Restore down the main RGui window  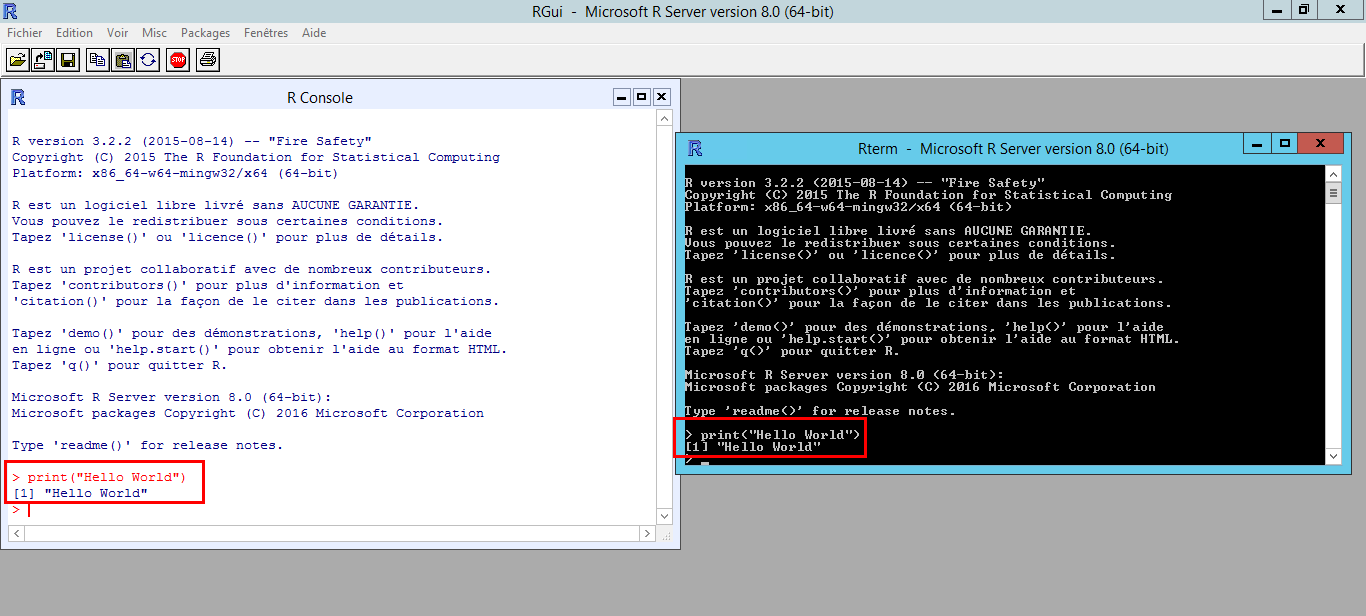[x=1304, y=10]
